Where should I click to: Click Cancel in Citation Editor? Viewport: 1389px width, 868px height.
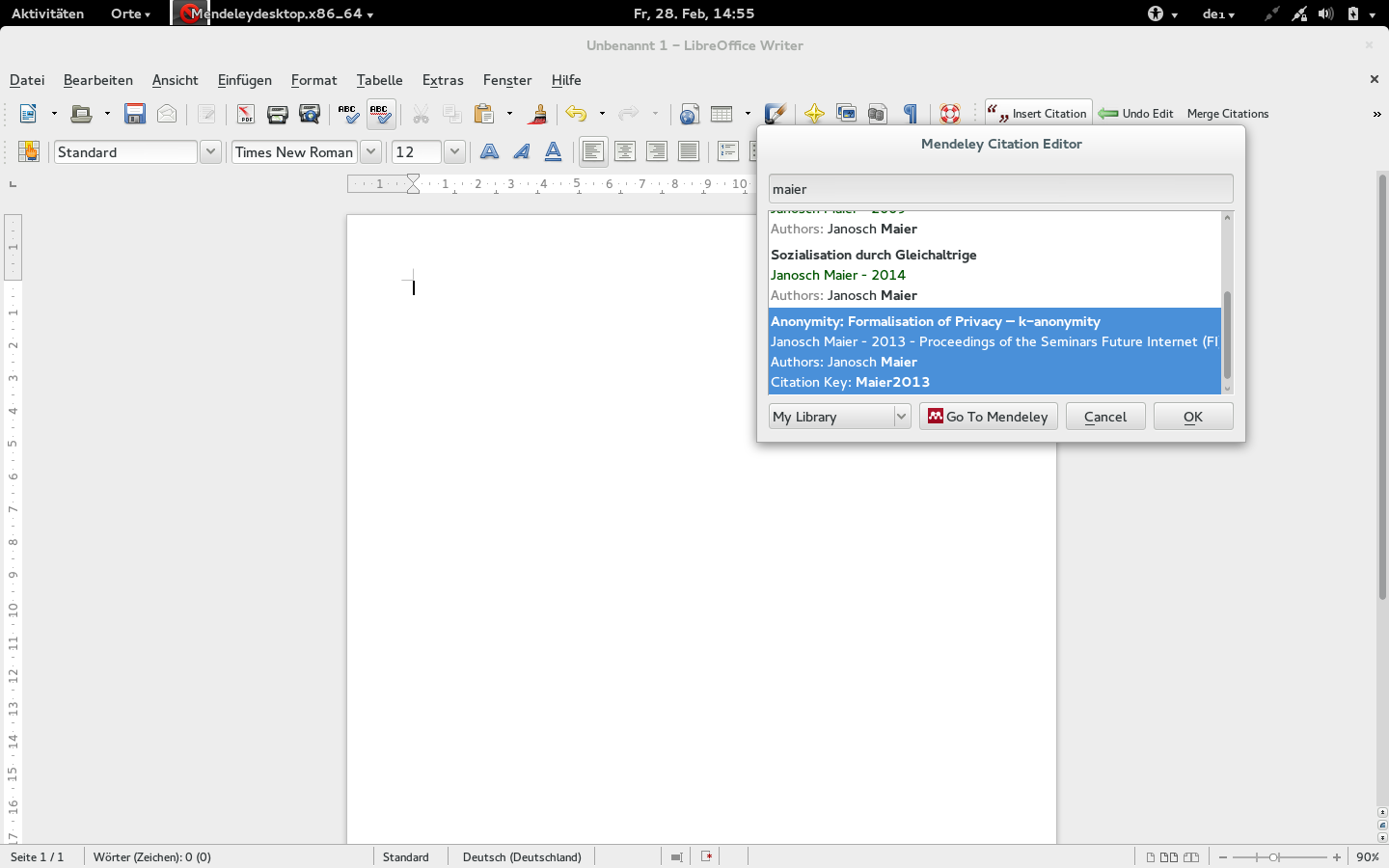pos(1105,417)
